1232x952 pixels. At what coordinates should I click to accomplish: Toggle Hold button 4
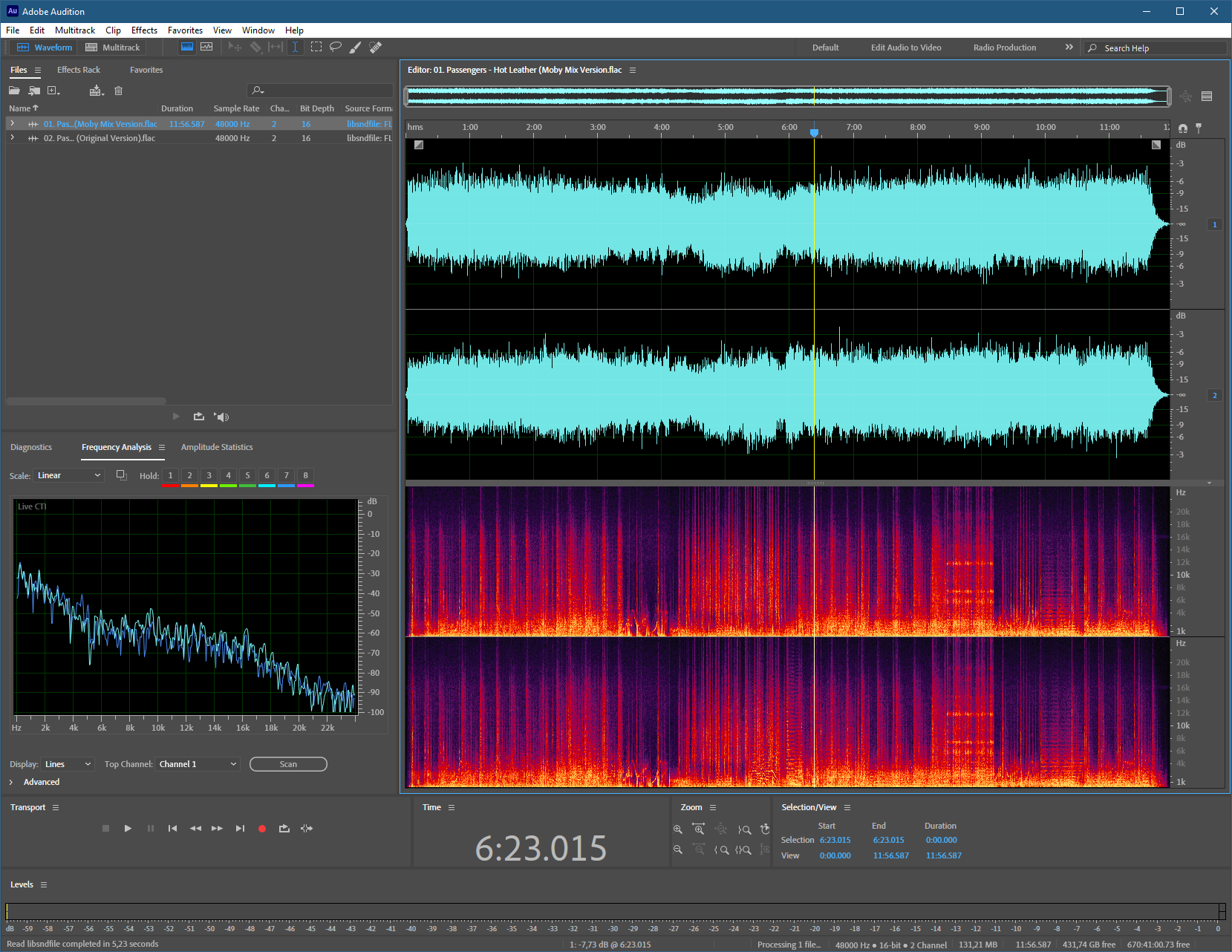(x=228, y=475)
